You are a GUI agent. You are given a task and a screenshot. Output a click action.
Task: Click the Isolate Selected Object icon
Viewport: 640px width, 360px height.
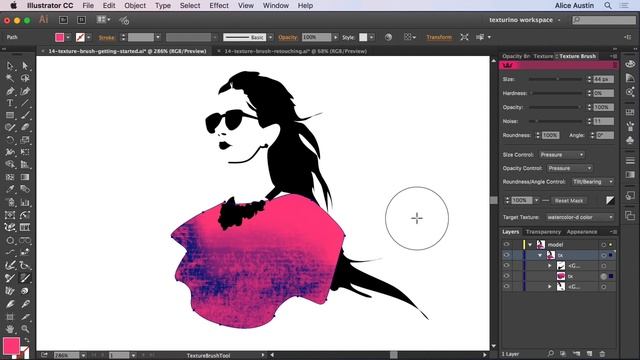[464, 37]
